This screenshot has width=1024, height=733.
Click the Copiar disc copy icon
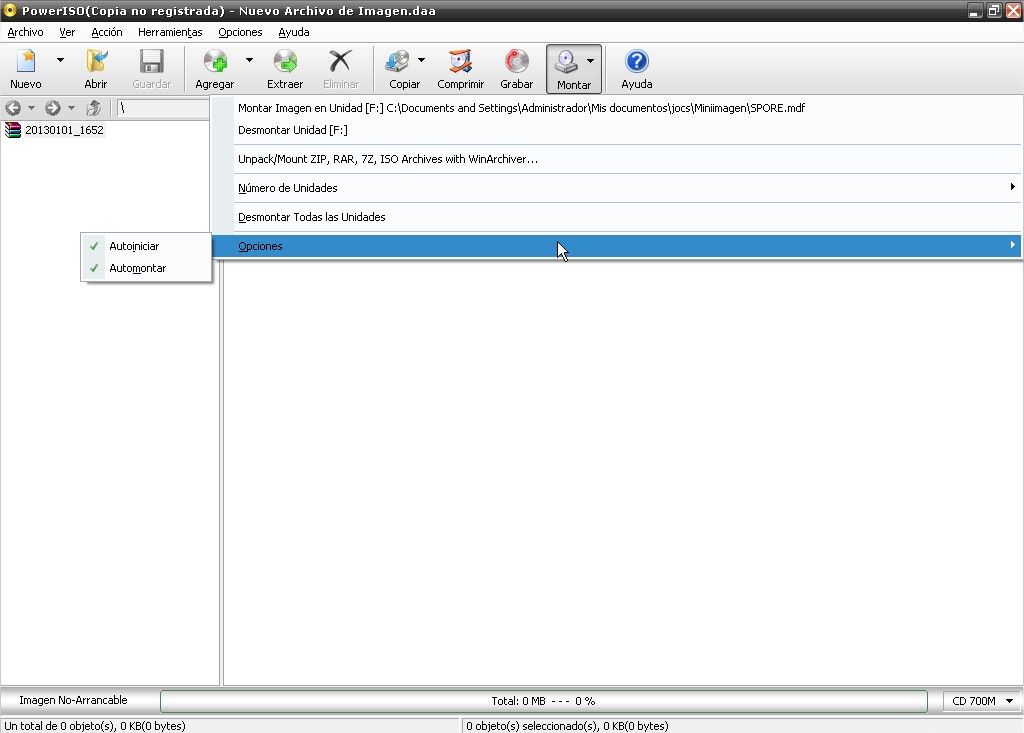[x=398, y=62]
